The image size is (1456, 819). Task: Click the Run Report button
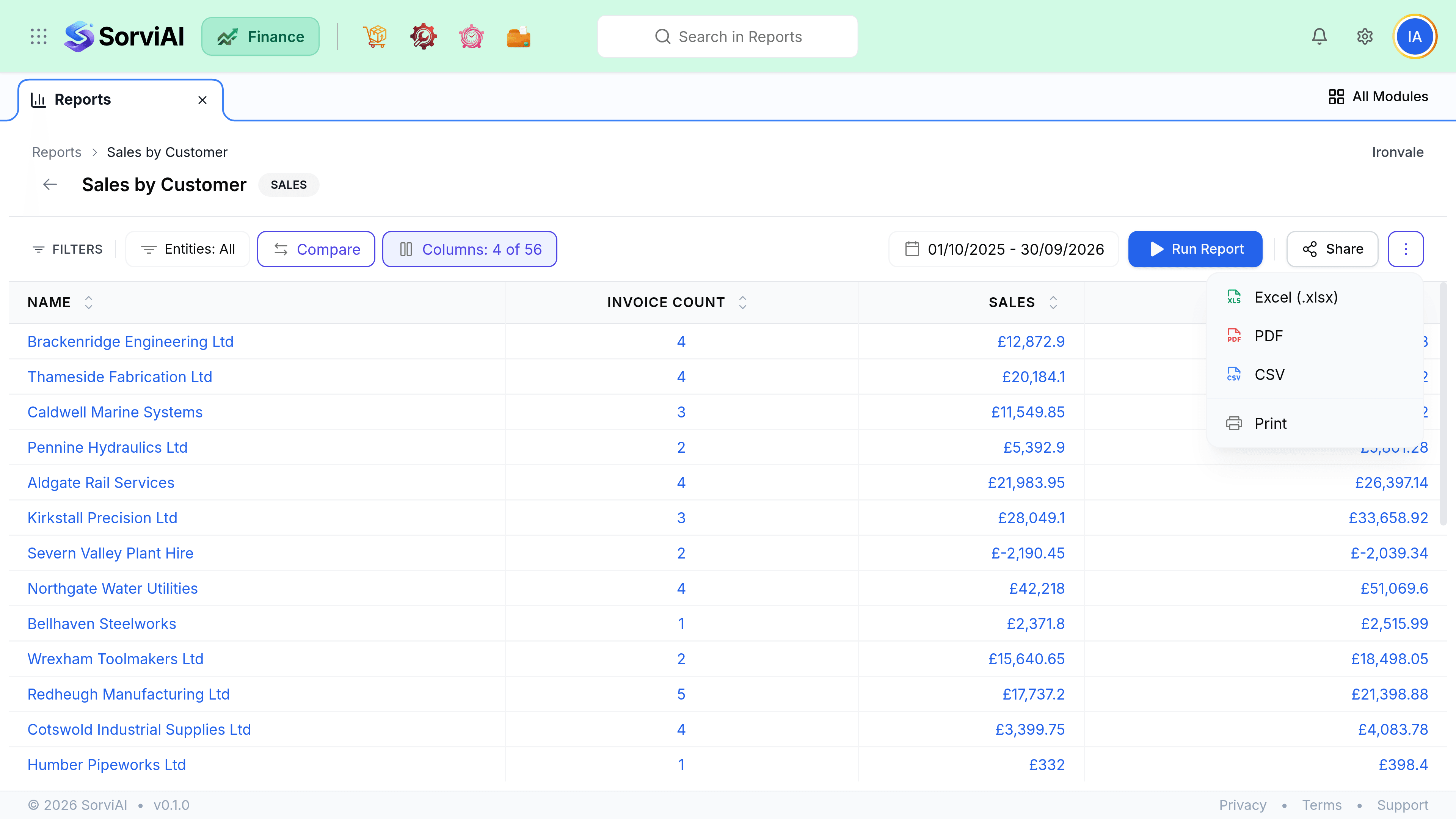pos(1196,249)
